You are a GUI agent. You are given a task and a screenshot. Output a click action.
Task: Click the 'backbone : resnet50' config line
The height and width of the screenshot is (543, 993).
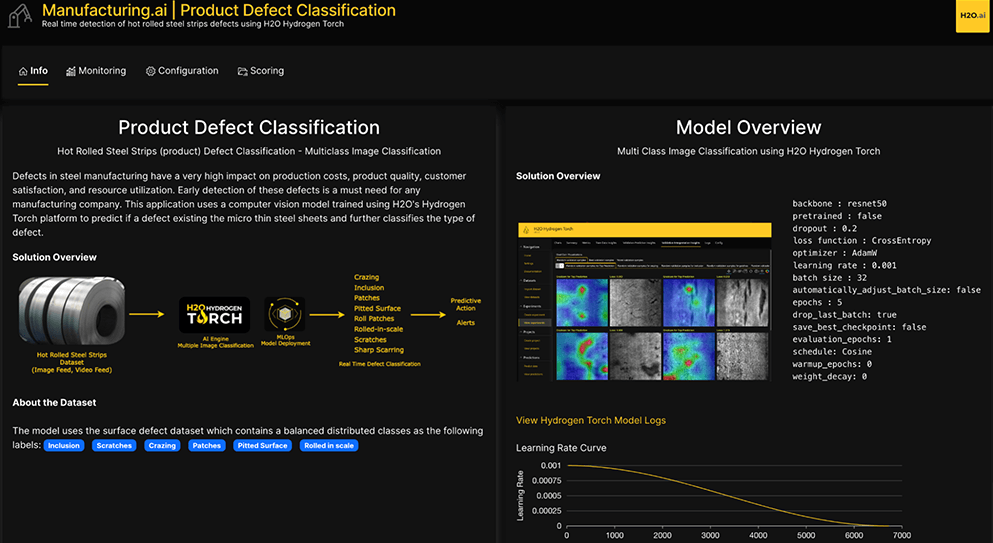tap(839, 203)
